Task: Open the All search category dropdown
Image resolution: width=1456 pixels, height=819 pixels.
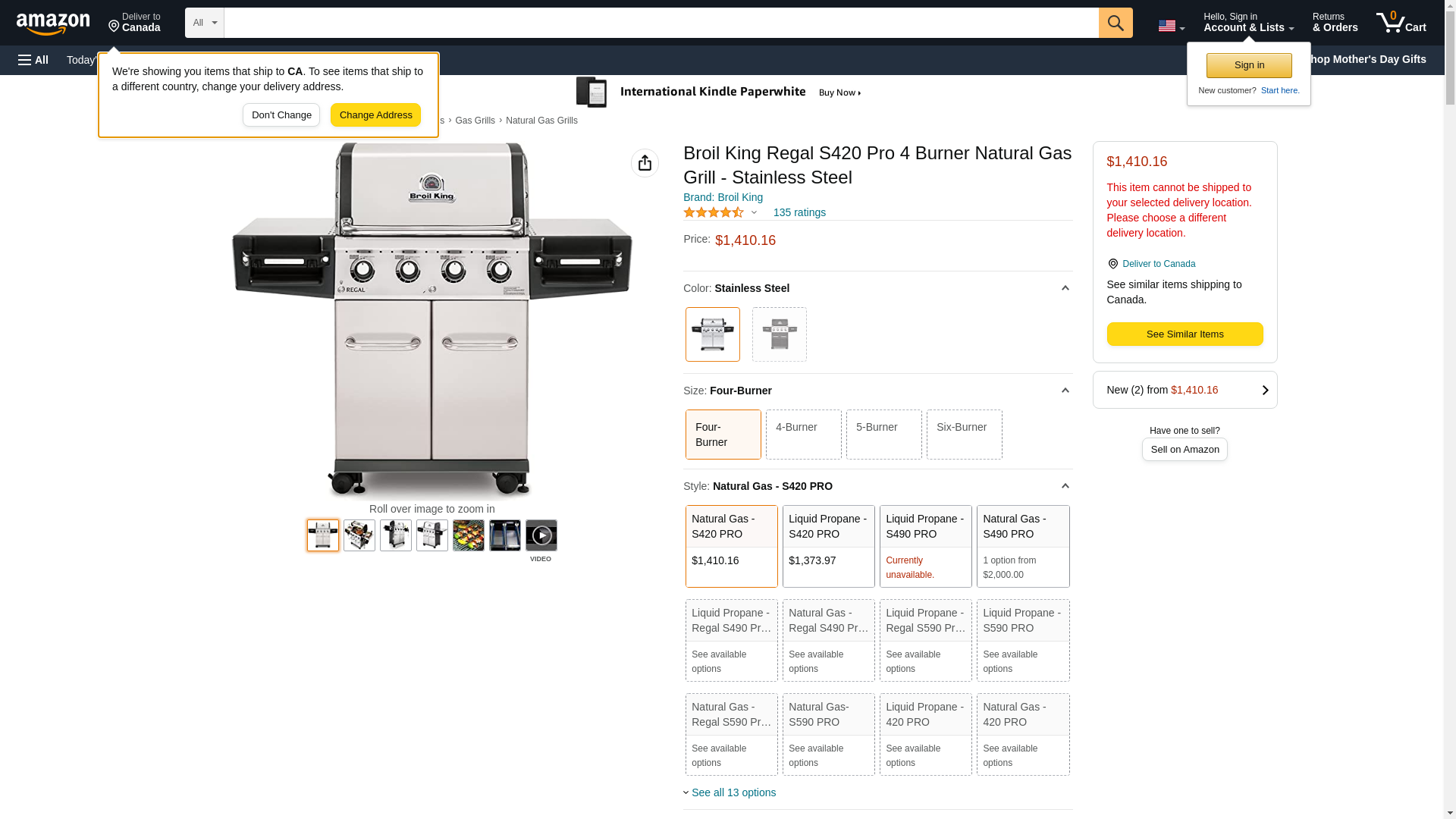Action: click(x=205, y=23)
